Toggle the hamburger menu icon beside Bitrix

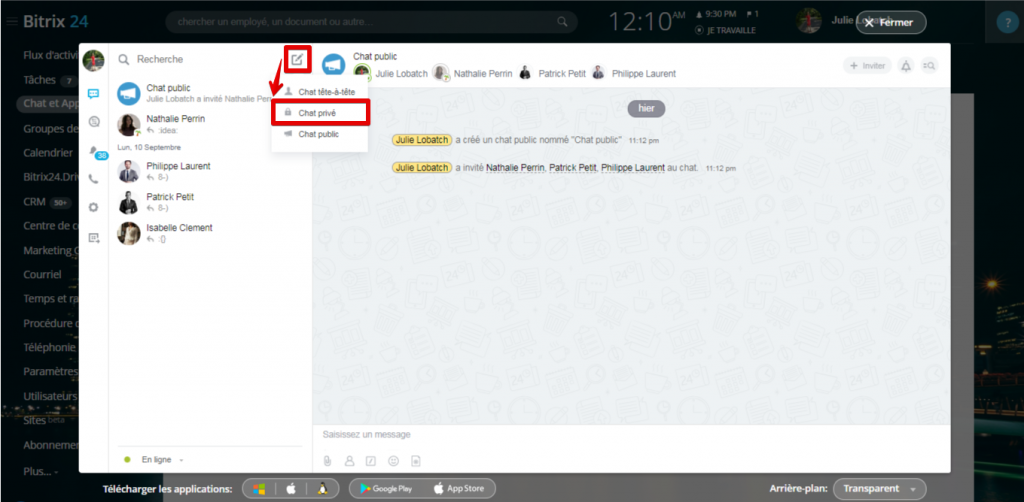[12, 22]
